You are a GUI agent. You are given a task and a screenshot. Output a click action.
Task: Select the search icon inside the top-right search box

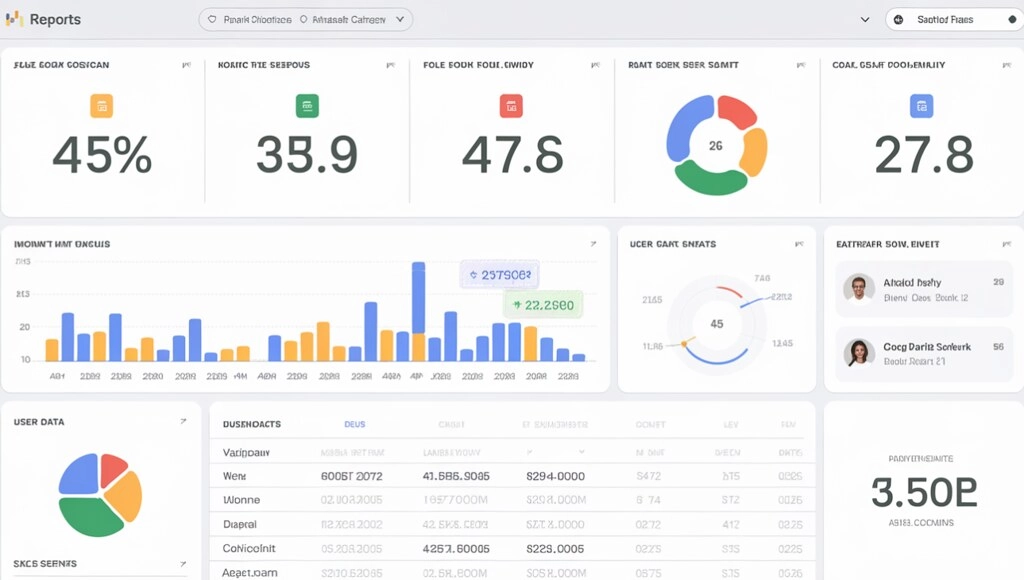click(900, 18)
